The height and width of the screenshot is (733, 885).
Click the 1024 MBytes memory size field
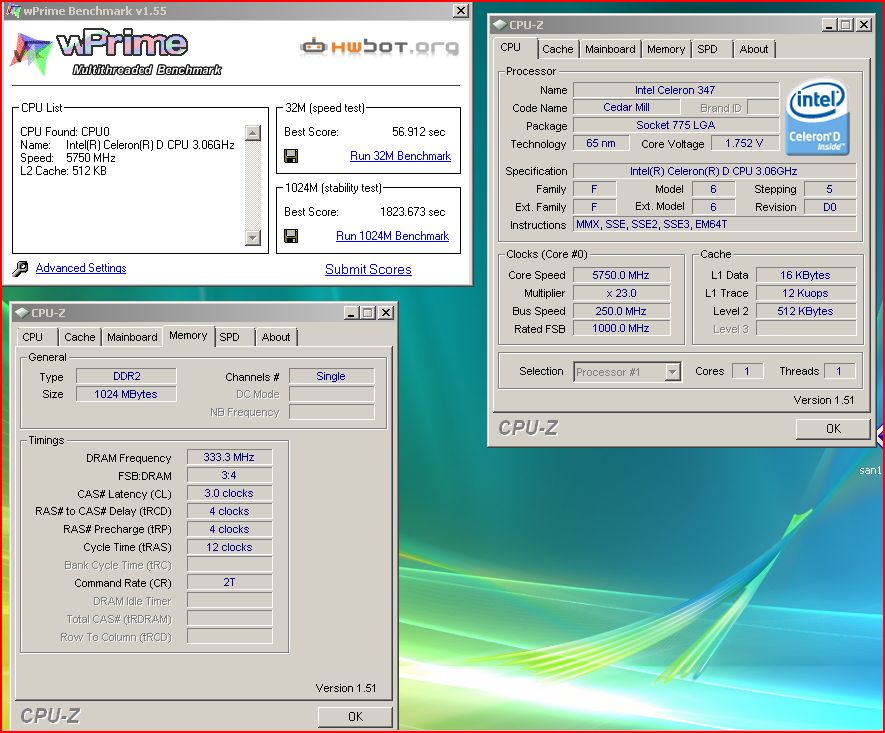tap(126, 394)
